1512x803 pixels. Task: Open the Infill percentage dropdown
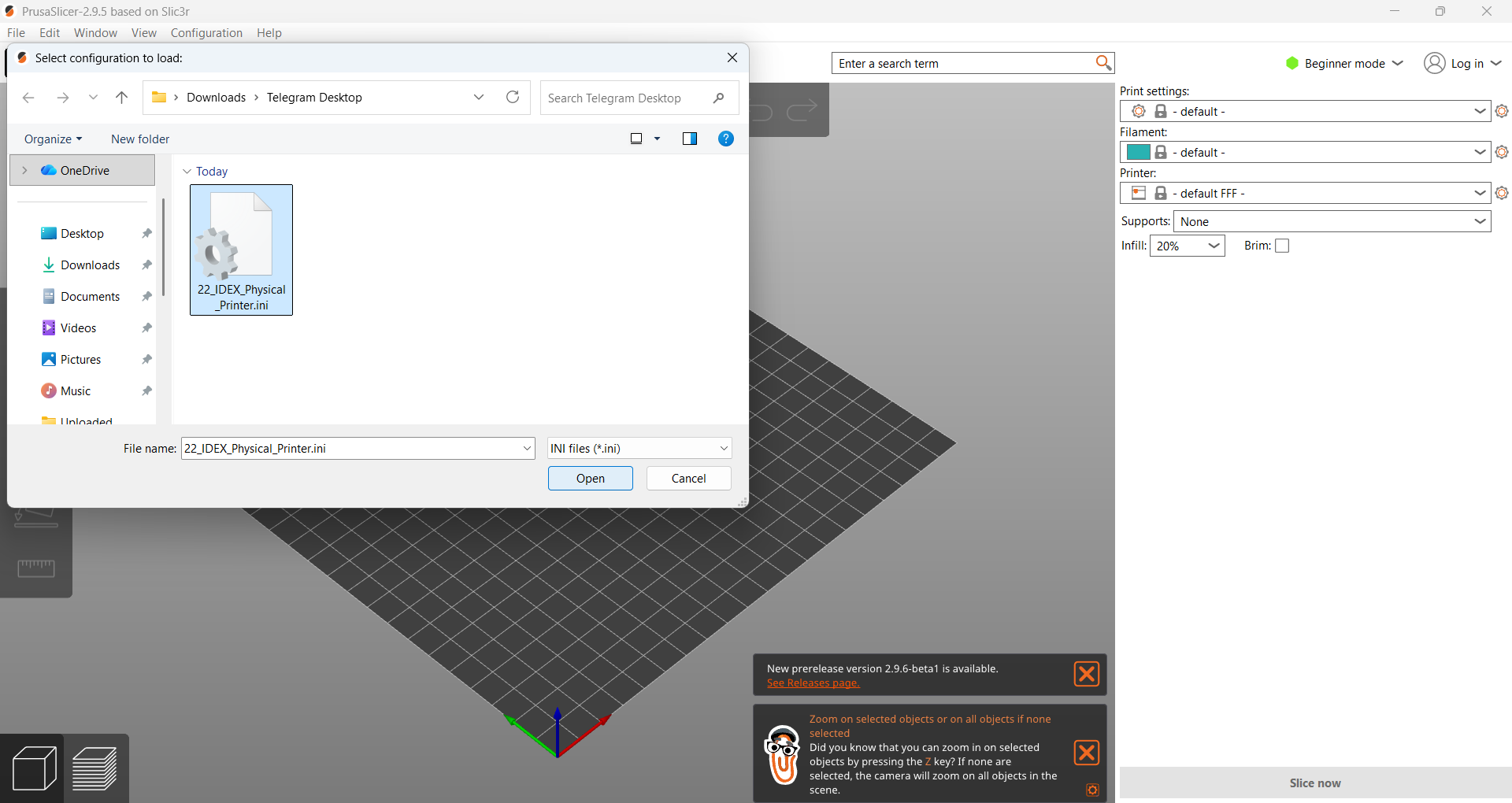click(1188, 246)
